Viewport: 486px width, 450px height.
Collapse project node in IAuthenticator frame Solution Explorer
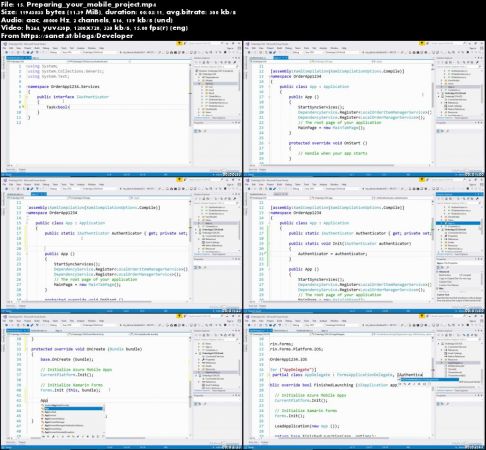pos(197,74)
